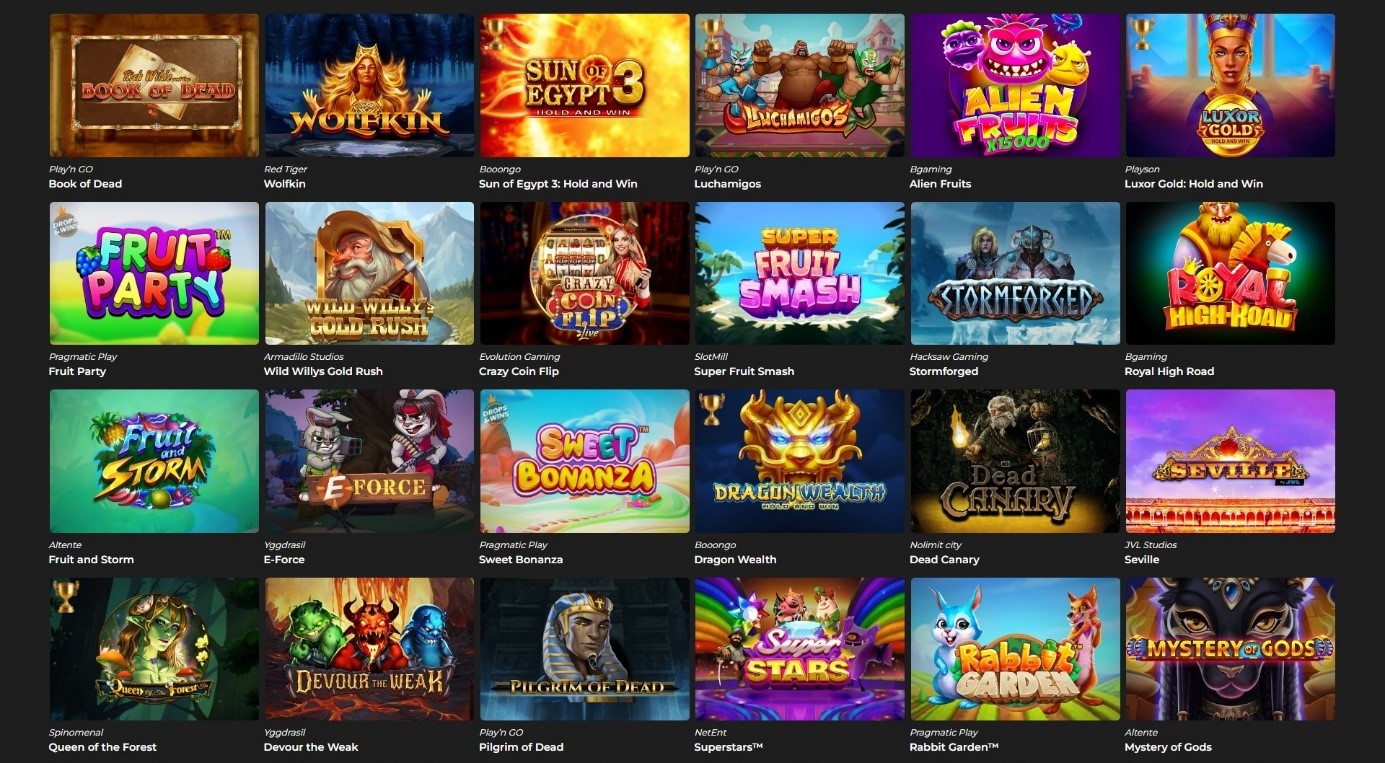Open the Stormforged game thumbnail

point(1015,273)
